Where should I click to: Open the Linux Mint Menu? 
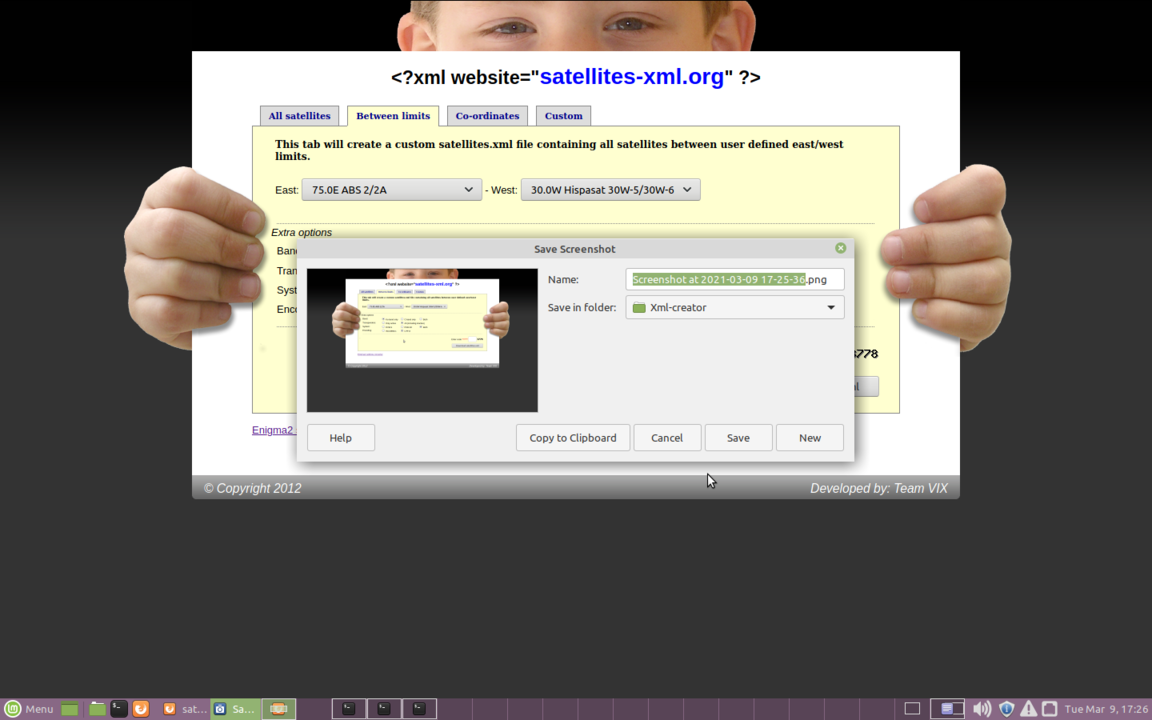30,709
